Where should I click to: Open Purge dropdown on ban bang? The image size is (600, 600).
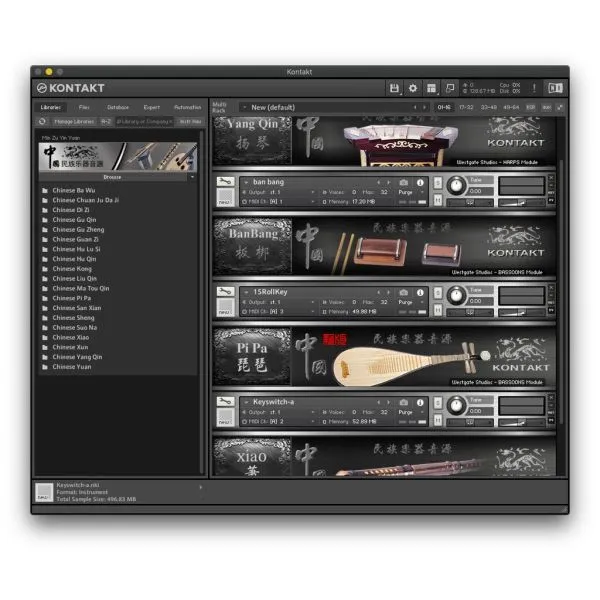[x=410, y=191]
